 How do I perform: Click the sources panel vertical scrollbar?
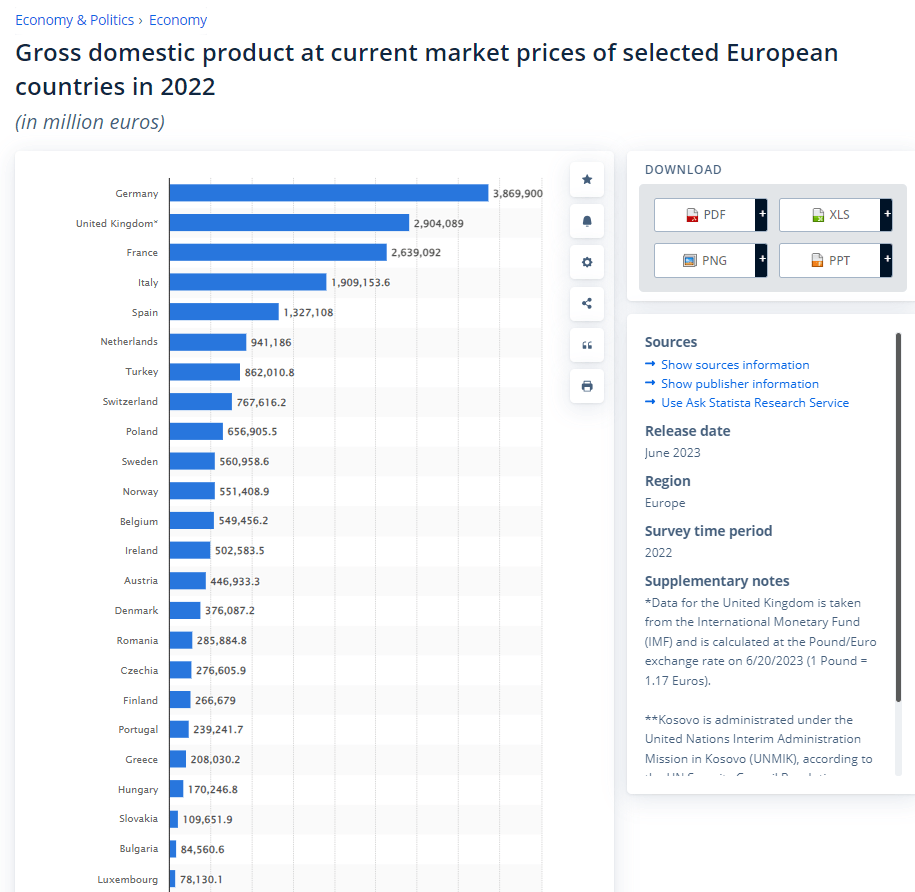pyautogui.click(x=898, y=518)
